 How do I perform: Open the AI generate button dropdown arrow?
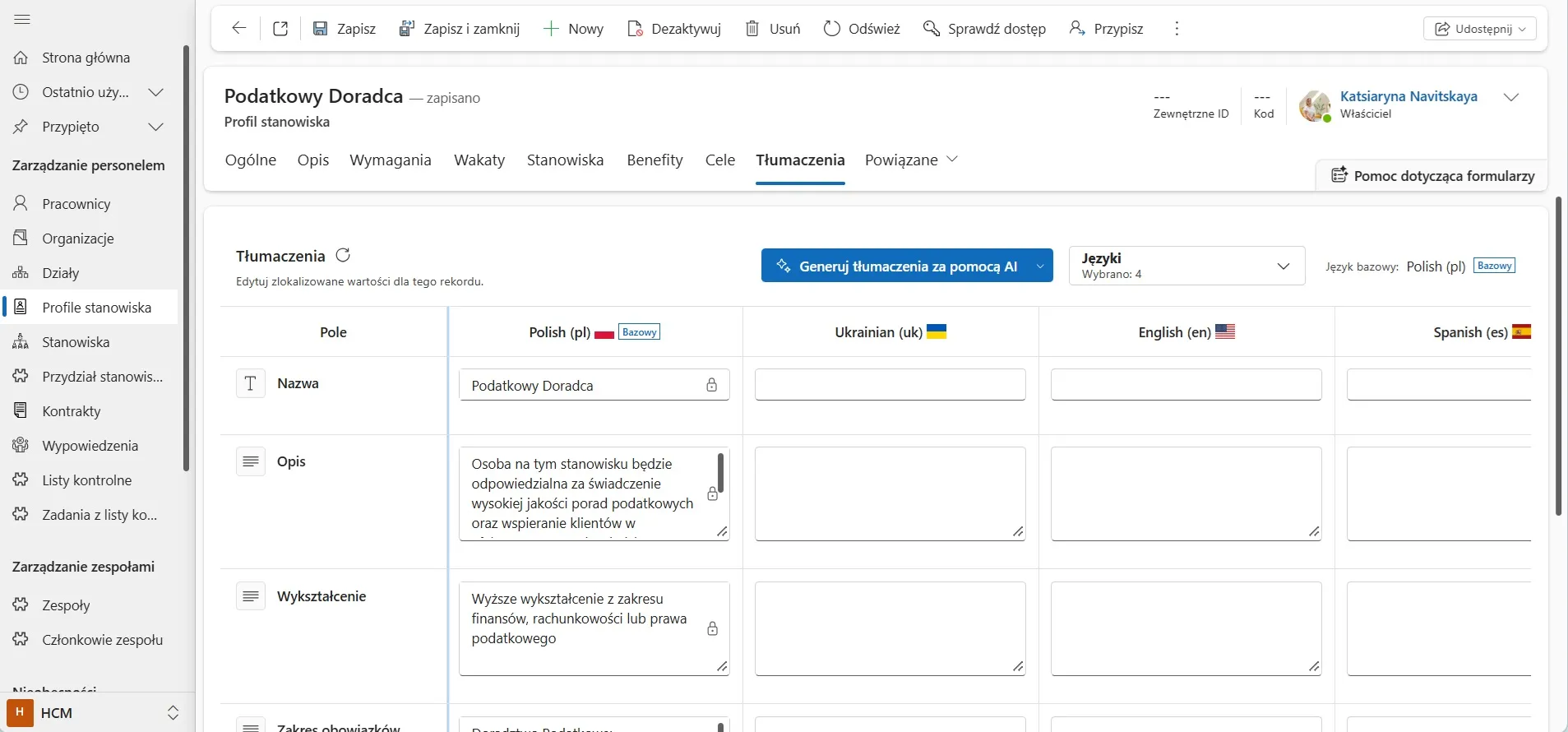1040,266
